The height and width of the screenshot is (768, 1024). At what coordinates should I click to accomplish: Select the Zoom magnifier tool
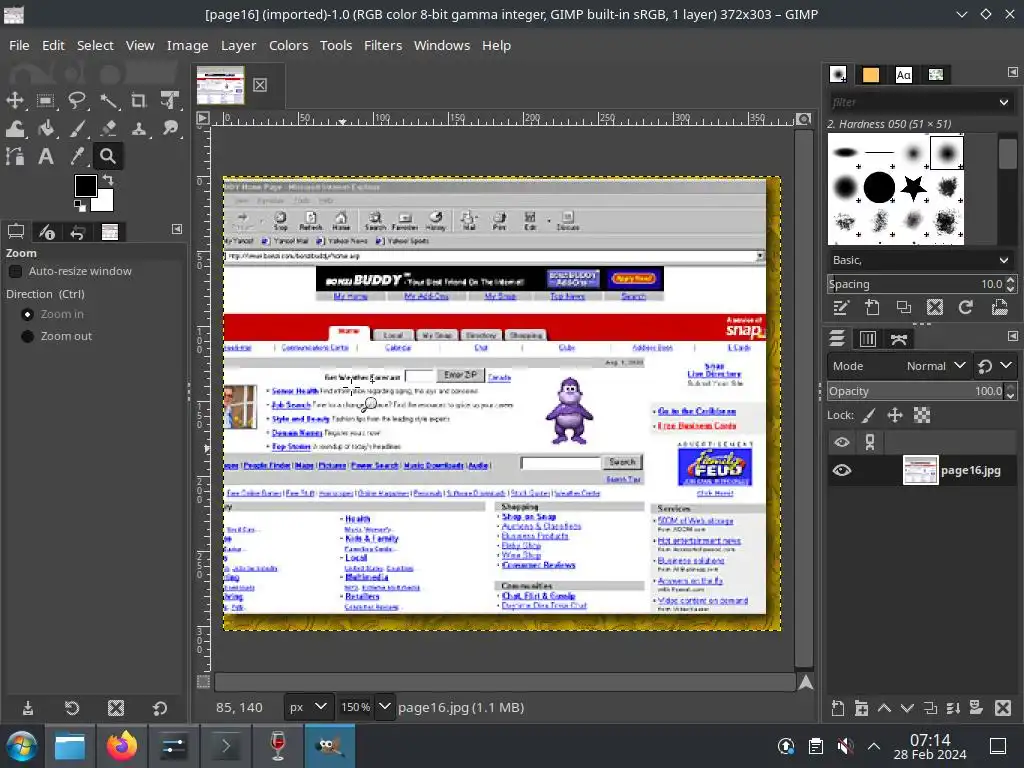(x=108, y=156)
